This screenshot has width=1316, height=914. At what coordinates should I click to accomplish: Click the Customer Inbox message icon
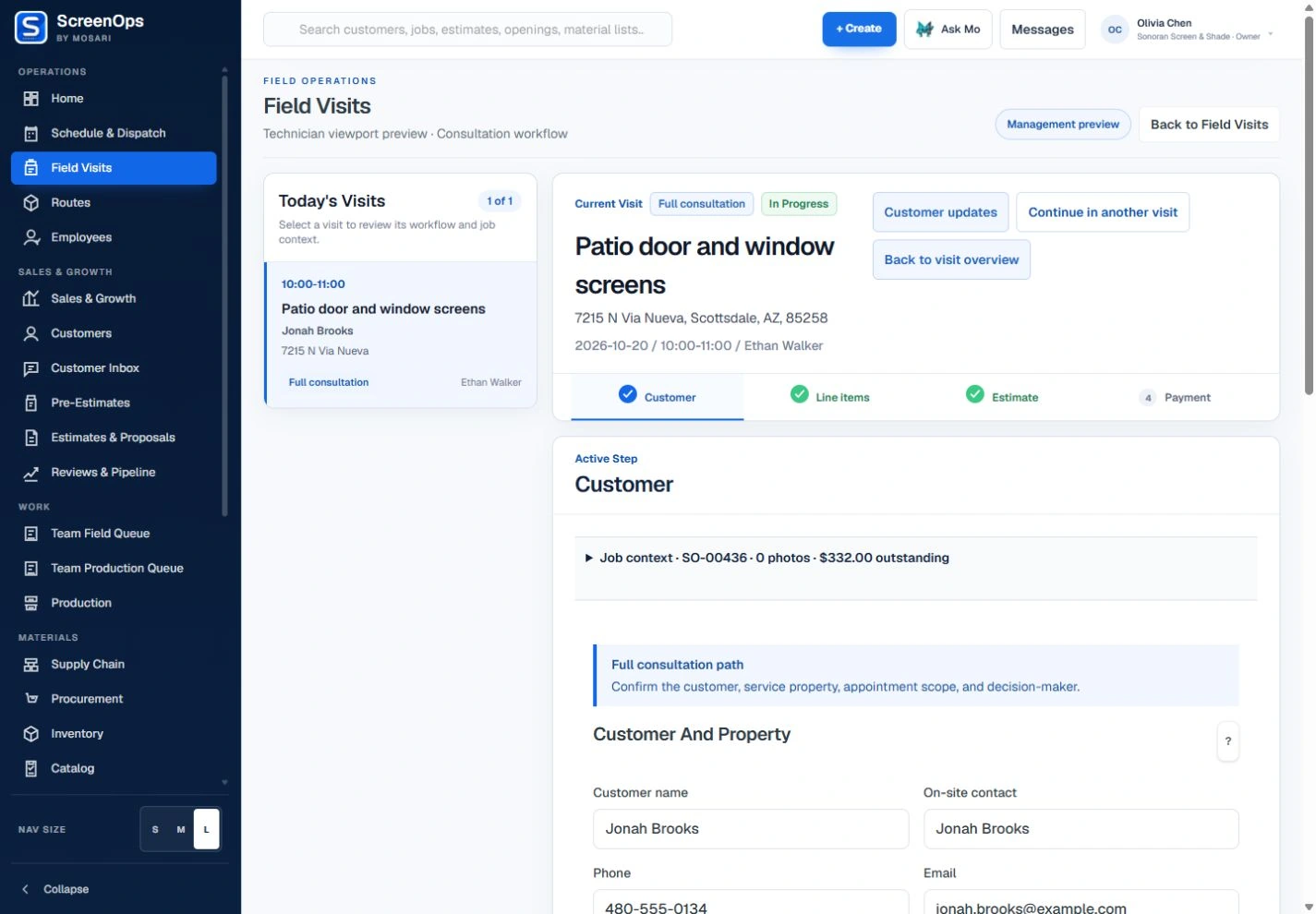(x=31, y=368)
